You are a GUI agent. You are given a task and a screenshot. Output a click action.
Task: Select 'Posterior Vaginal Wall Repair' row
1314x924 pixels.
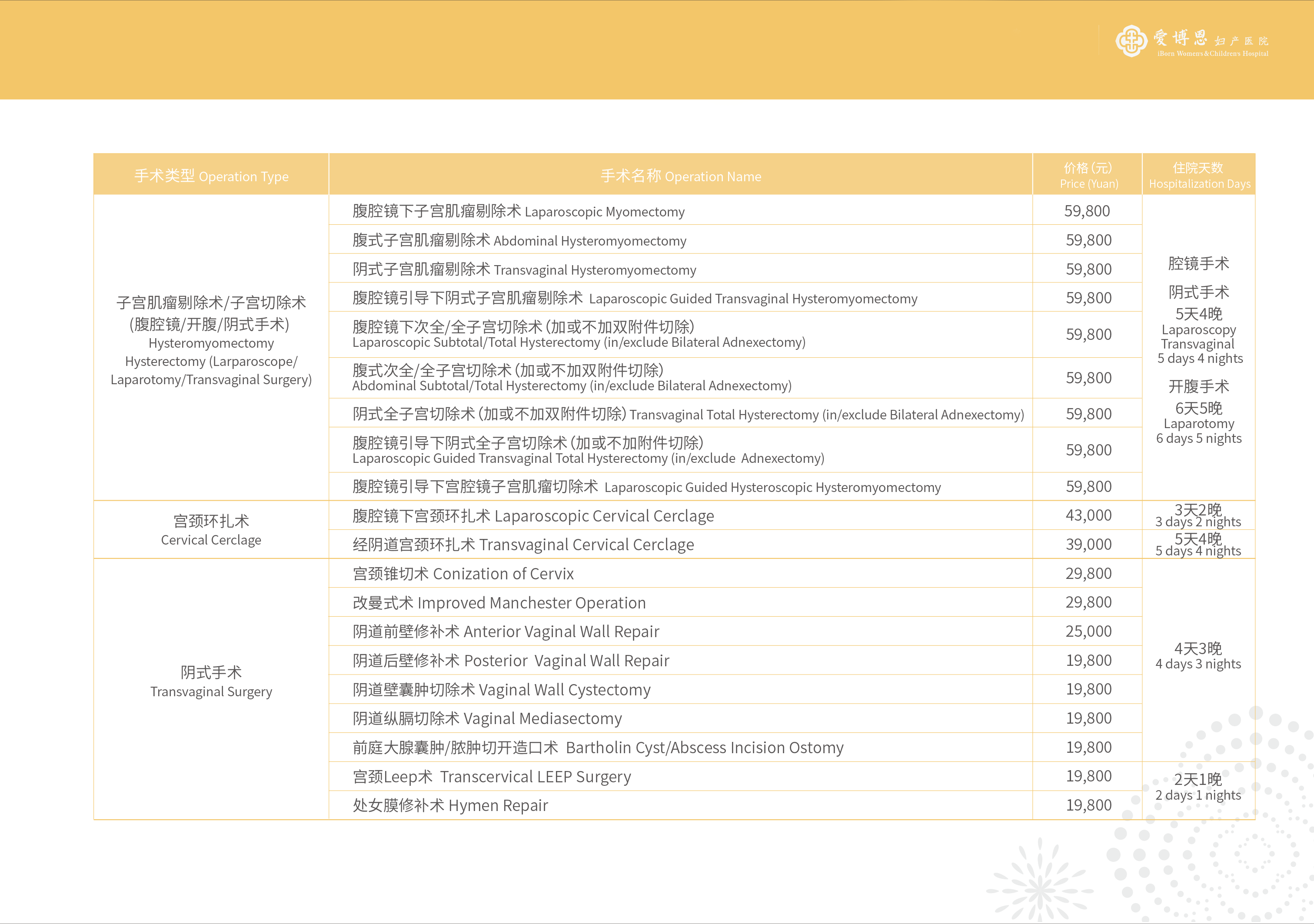681,660
